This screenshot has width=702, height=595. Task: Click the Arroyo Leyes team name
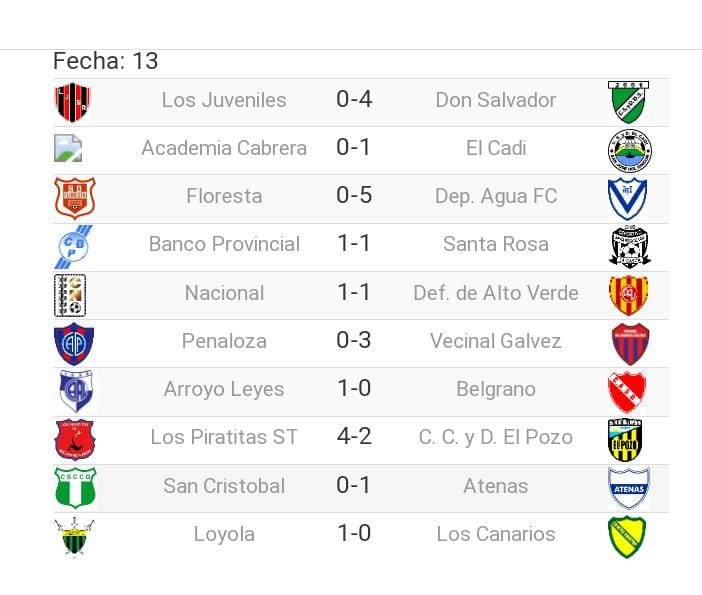224,389
